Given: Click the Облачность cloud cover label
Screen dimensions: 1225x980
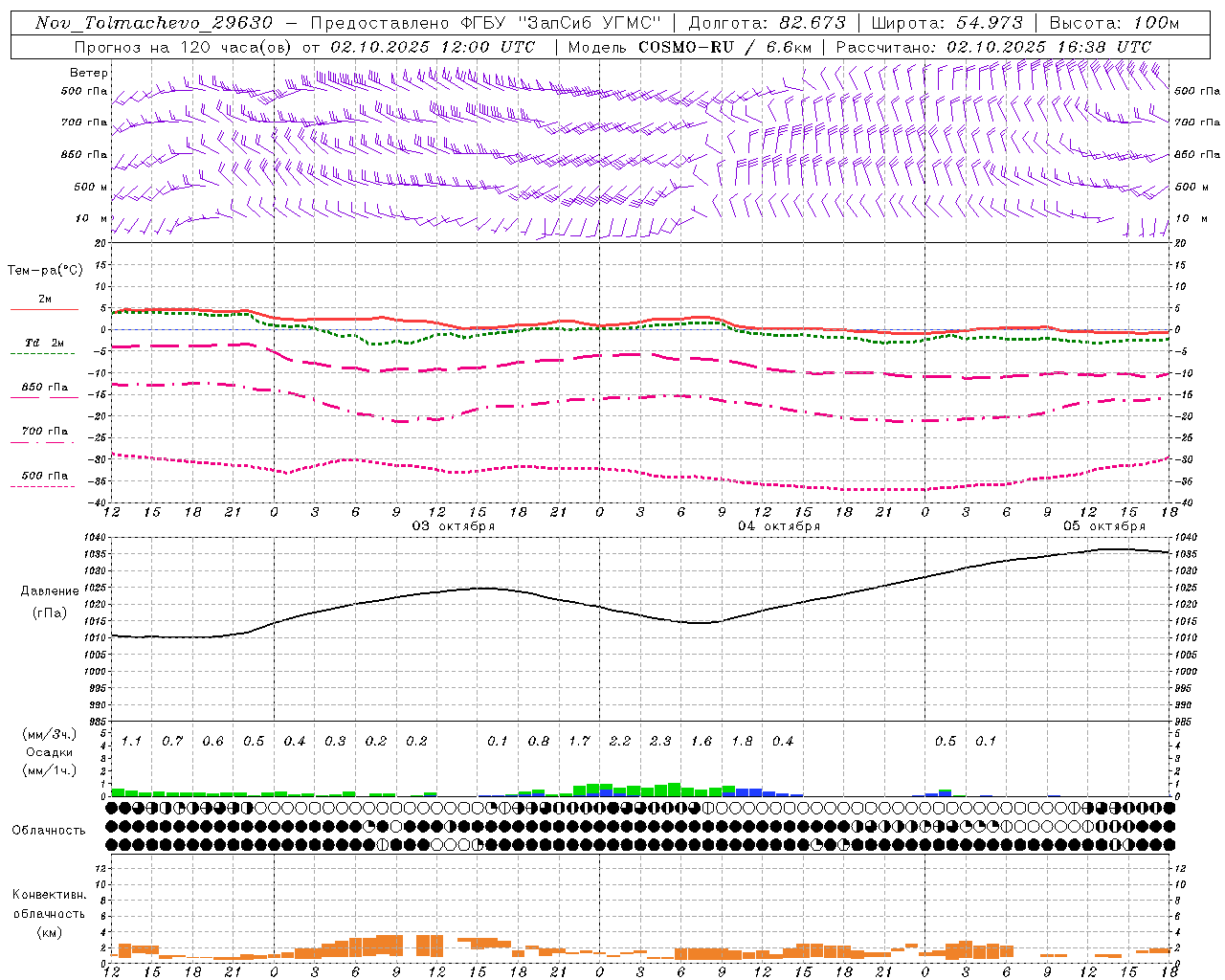Looking at the screenshot, I should click(49, 831).
